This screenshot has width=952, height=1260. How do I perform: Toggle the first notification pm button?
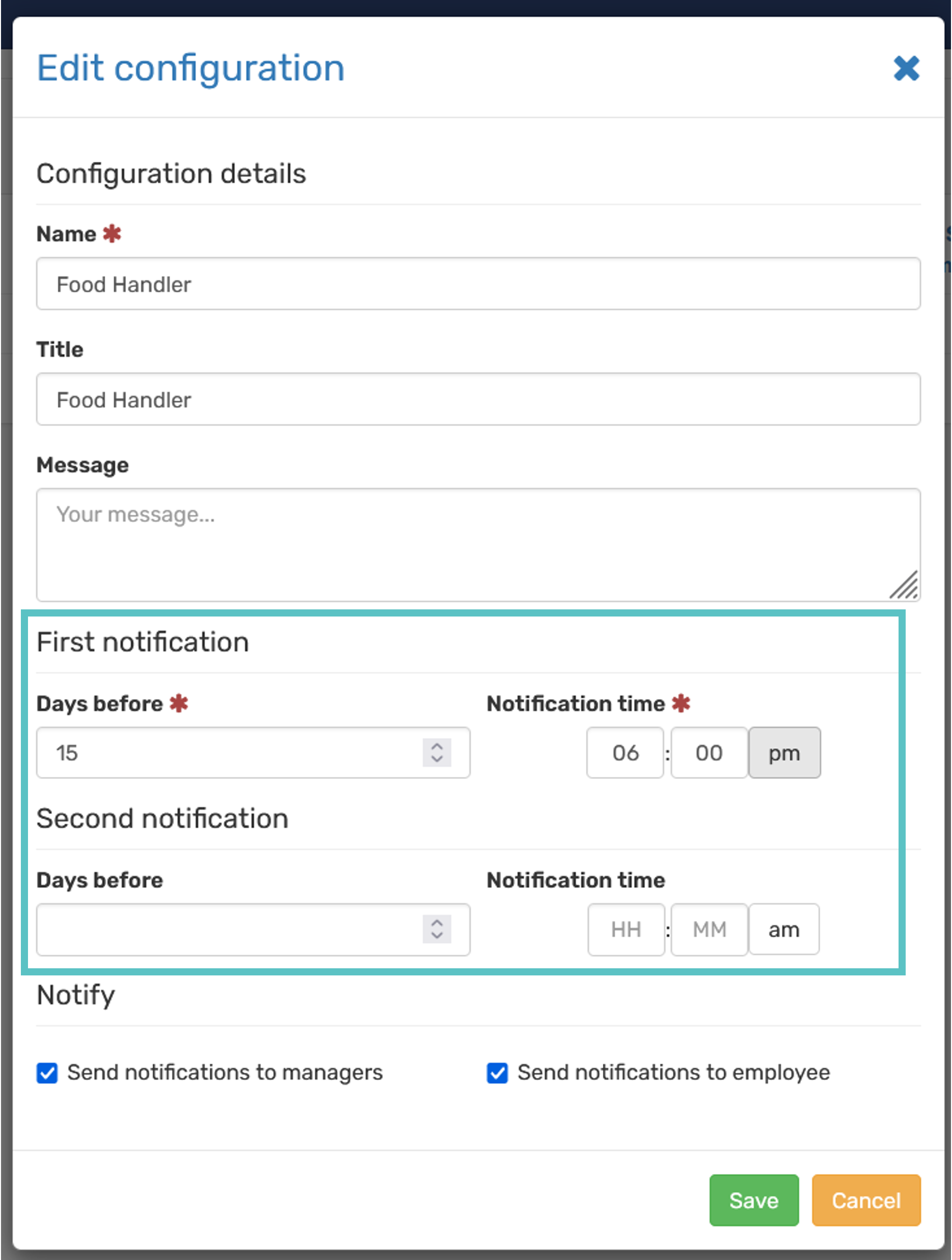[x=784, y=752]
